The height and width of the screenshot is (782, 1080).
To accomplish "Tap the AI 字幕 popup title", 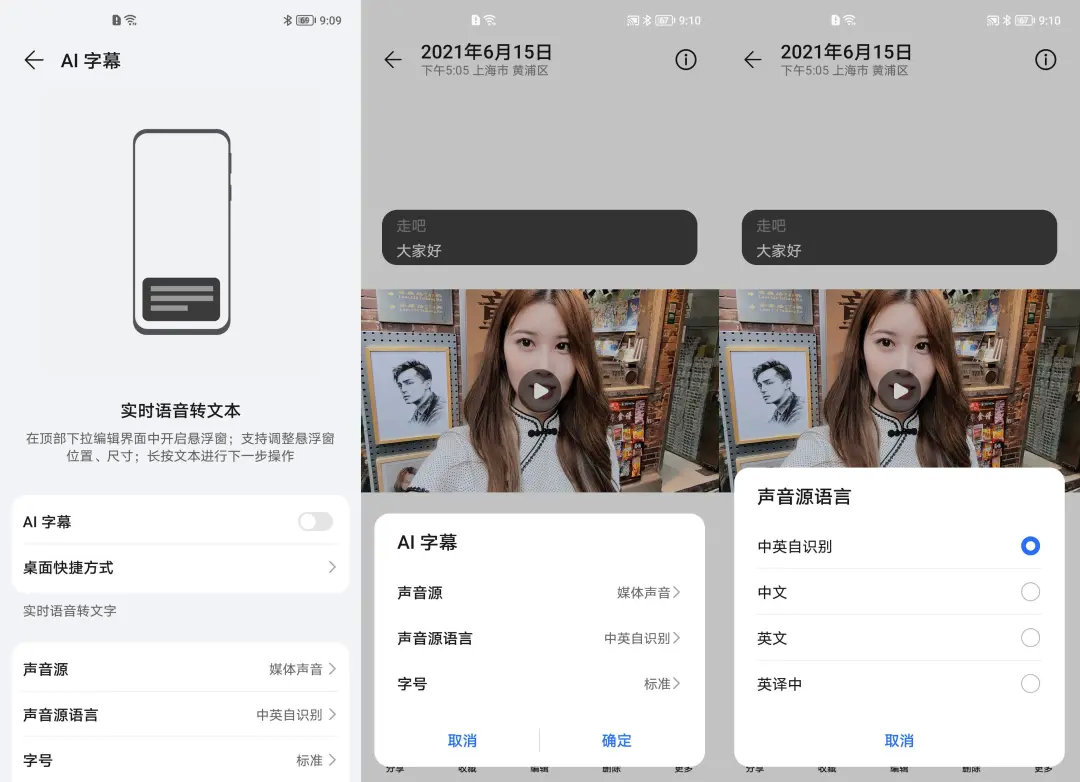I will click(x=427, y=542).
